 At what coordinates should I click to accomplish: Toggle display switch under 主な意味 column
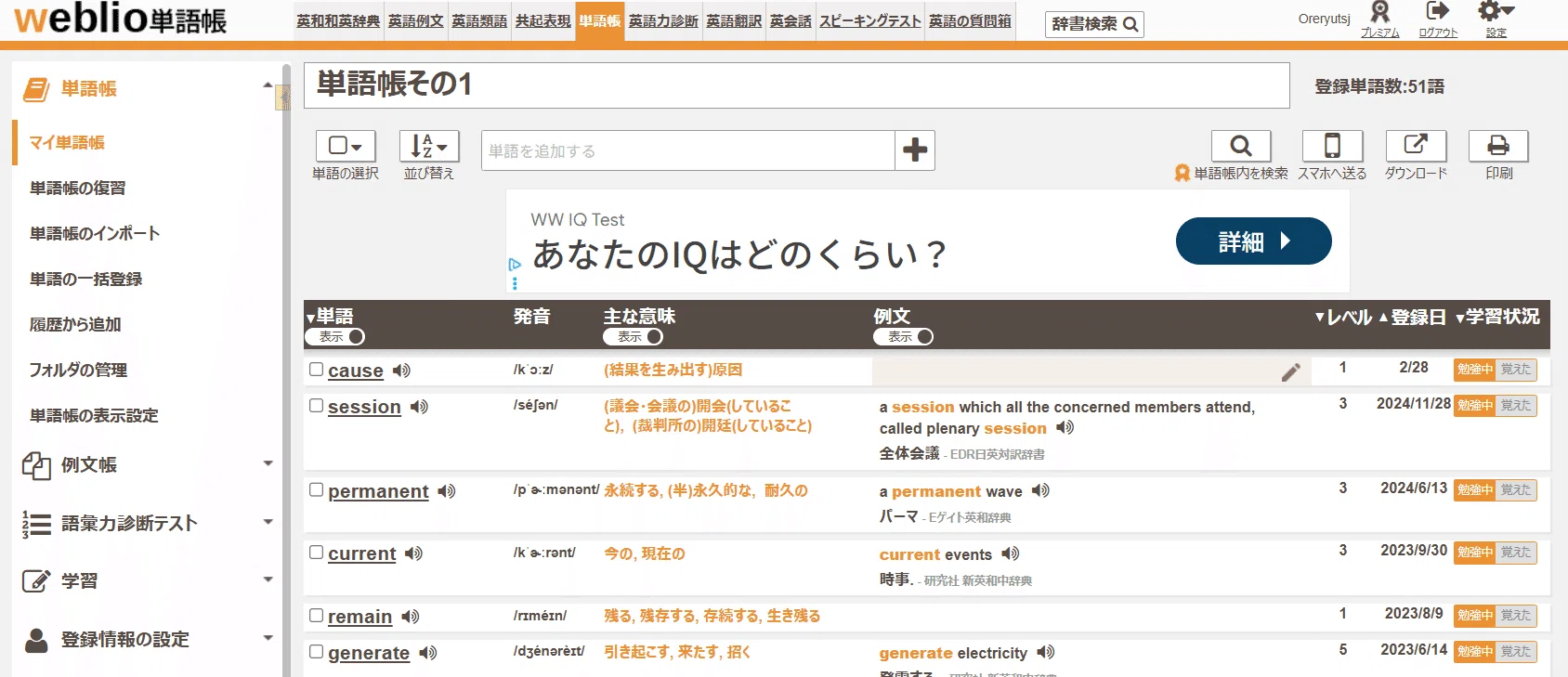tap(634, 337)
